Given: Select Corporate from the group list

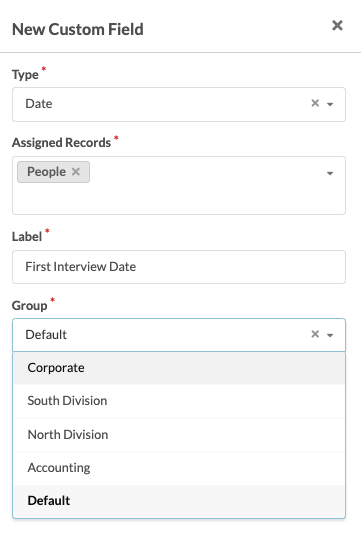Looking at the screenshot, I should 179,368.
